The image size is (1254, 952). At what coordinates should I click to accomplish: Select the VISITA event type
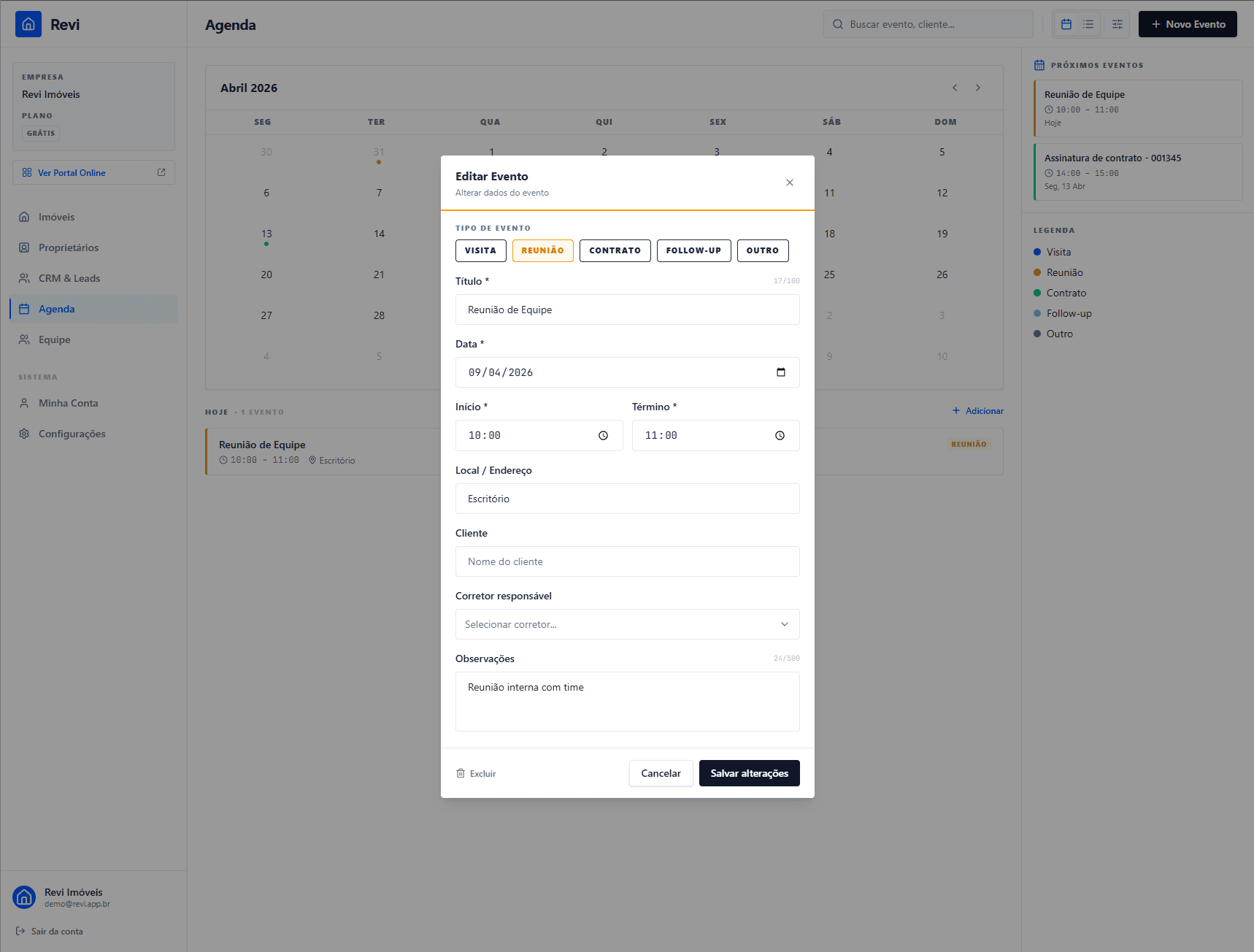tap(480, 250)
